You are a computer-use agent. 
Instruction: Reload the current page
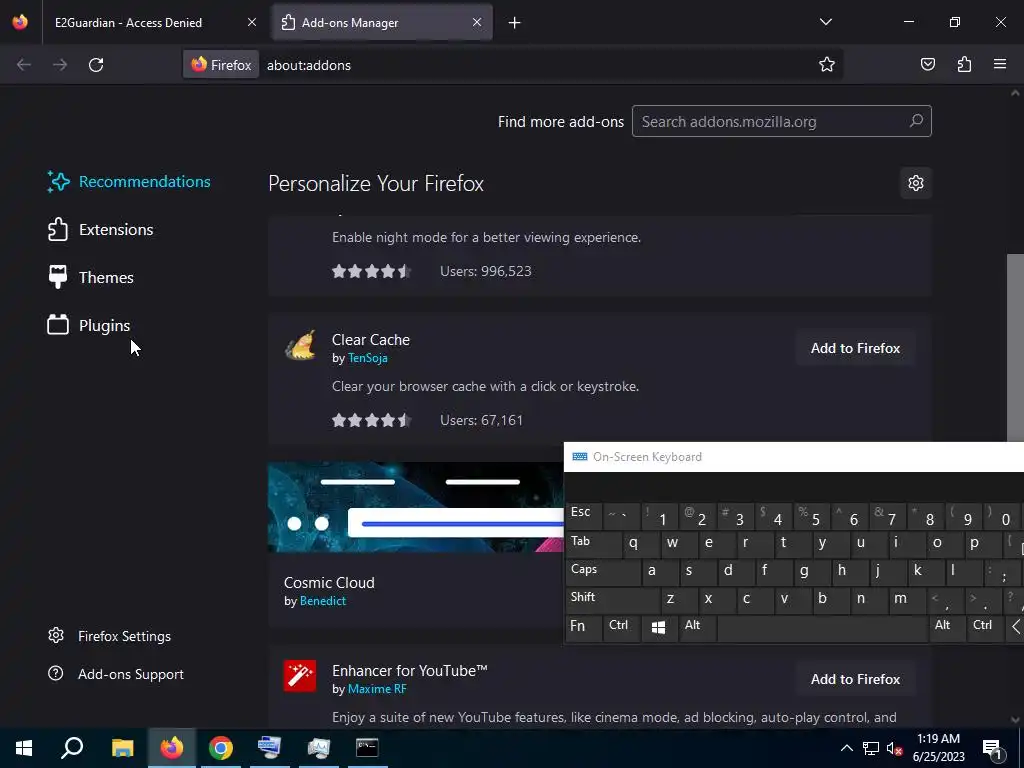click(x=96, y=65)
